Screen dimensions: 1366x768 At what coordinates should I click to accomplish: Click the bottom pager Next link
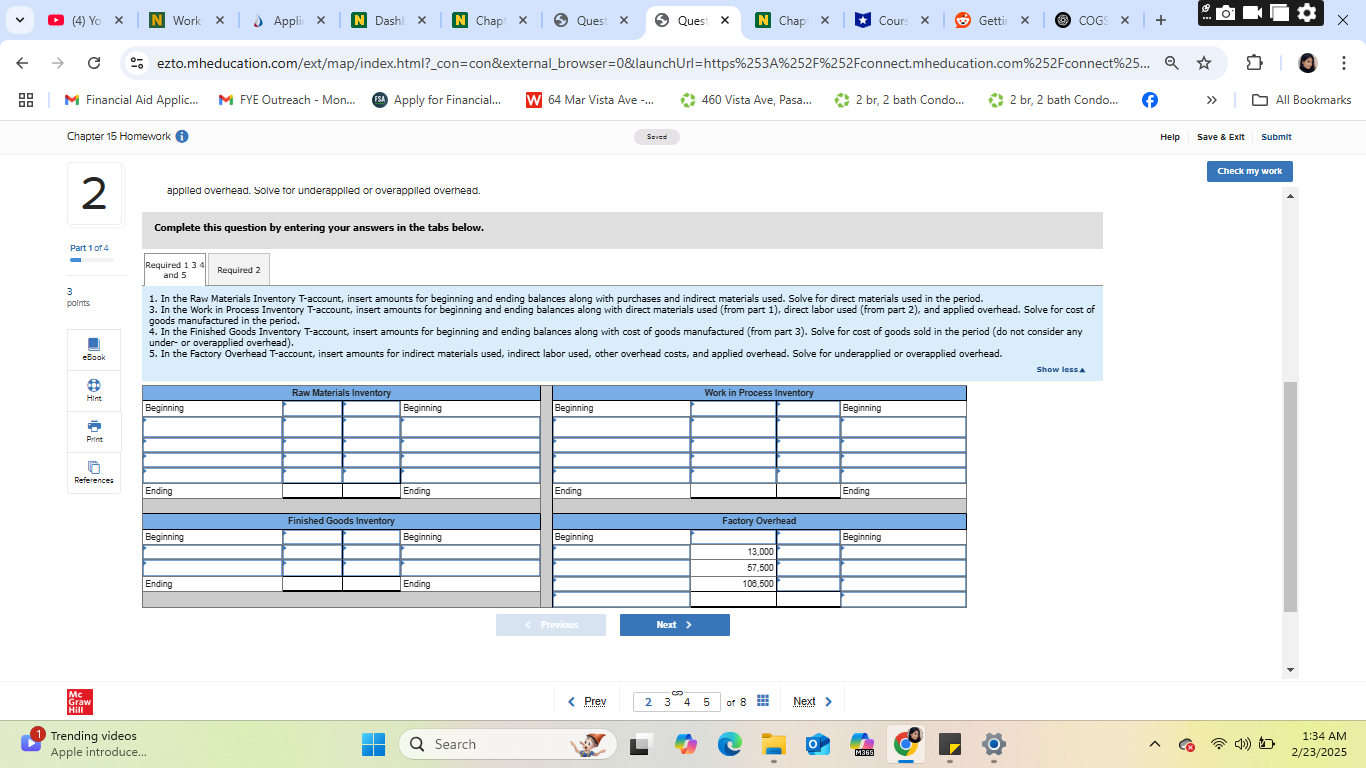812,702
